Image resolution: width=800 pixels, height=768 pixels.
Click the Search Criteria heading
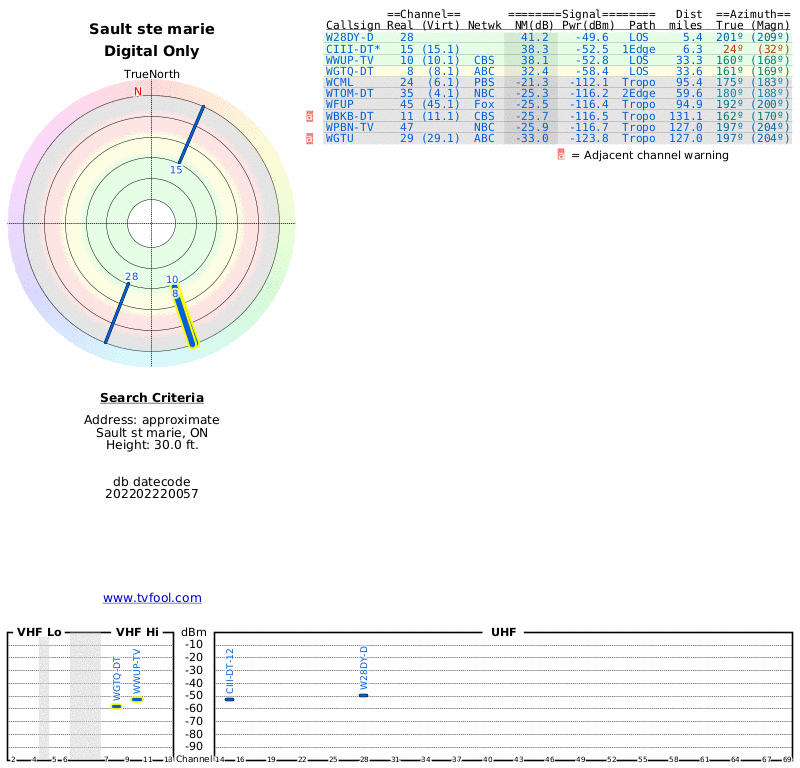tap(152, 398)
